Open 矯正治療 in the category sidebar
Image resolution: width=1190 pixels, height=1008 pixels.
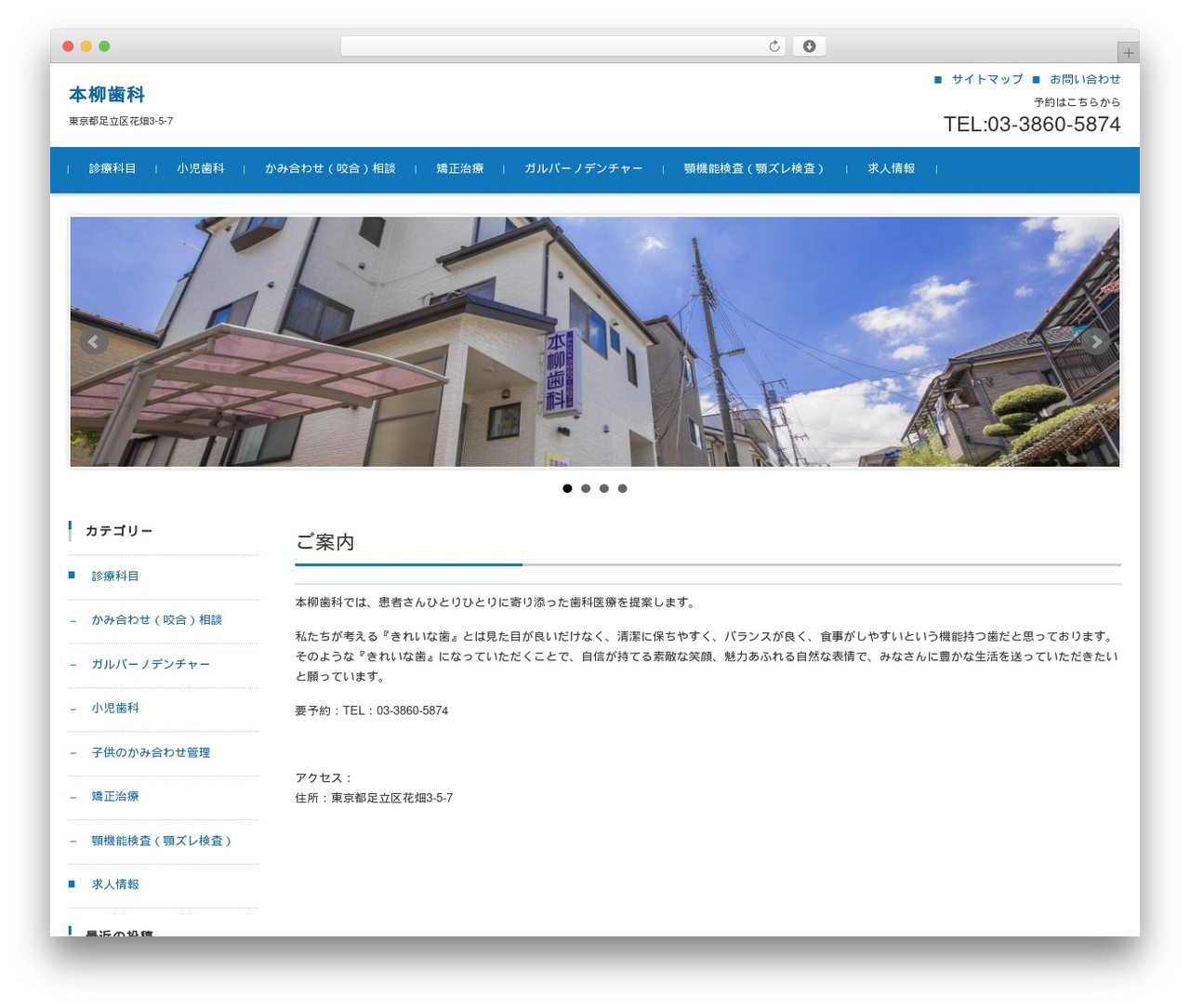tap(115, 797)
